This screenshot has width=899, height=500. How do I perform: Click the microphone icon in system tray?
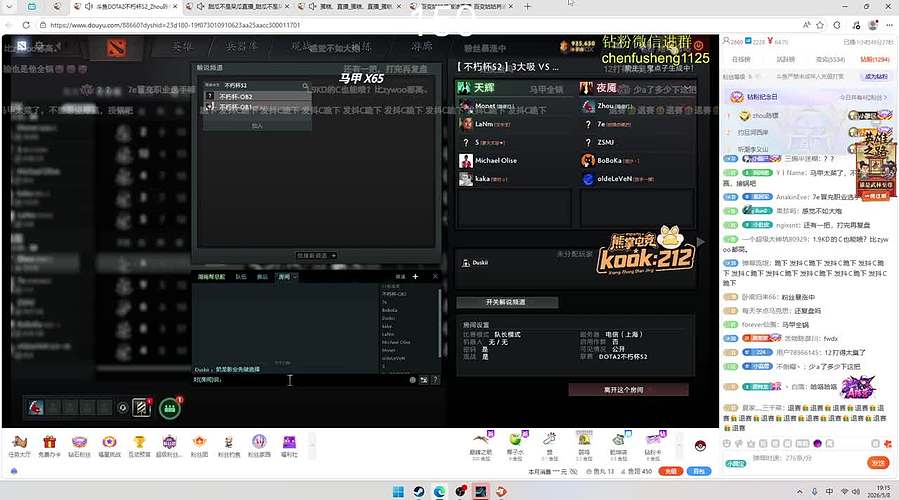click(814, 492)
